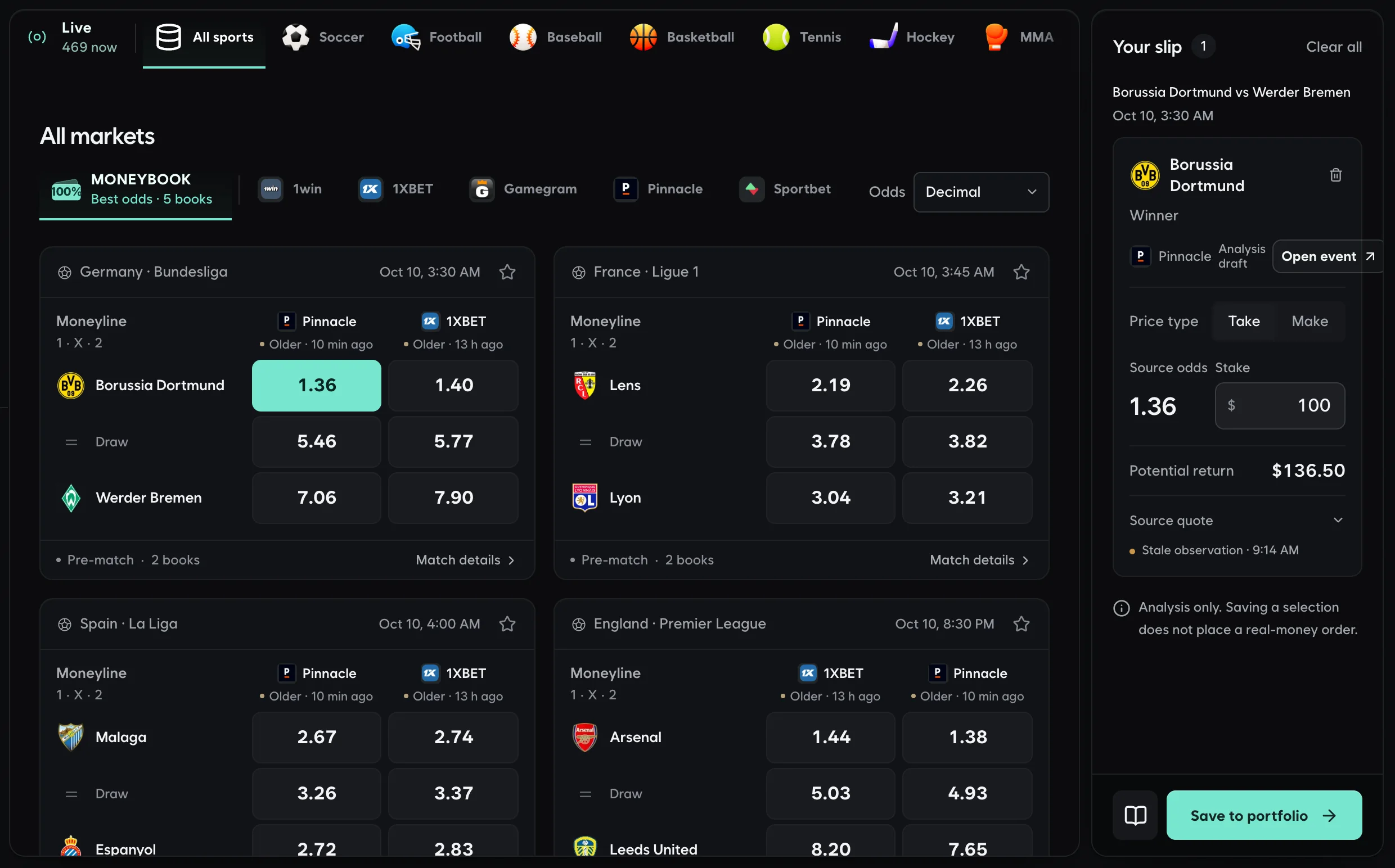Click the Lens club crest
1395x868 pixels.
[584, 385]
